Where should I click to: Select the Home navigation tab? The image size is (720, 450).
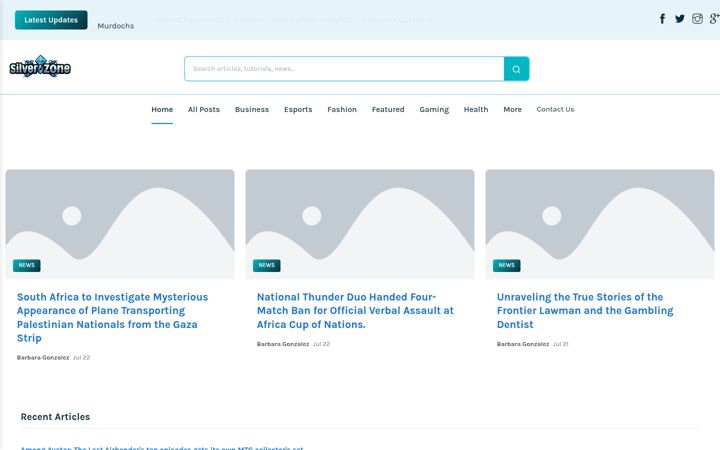click(x=162, y=109)
